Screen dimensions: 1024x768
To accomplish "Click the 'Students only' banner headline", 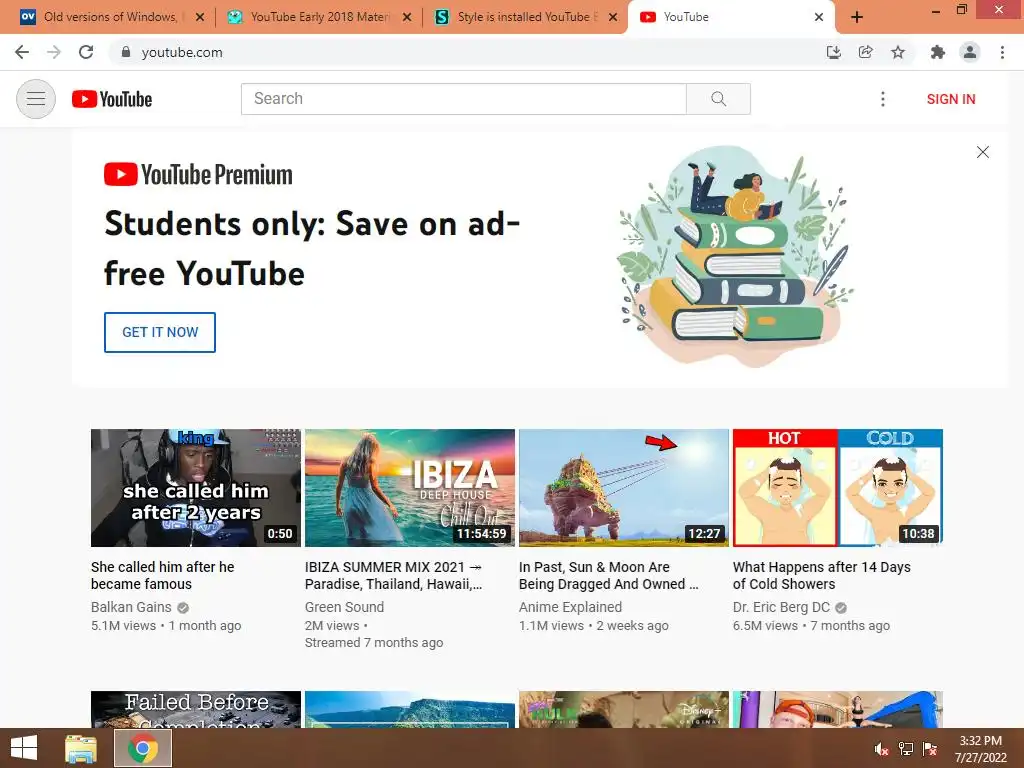I will pos(312,248).
